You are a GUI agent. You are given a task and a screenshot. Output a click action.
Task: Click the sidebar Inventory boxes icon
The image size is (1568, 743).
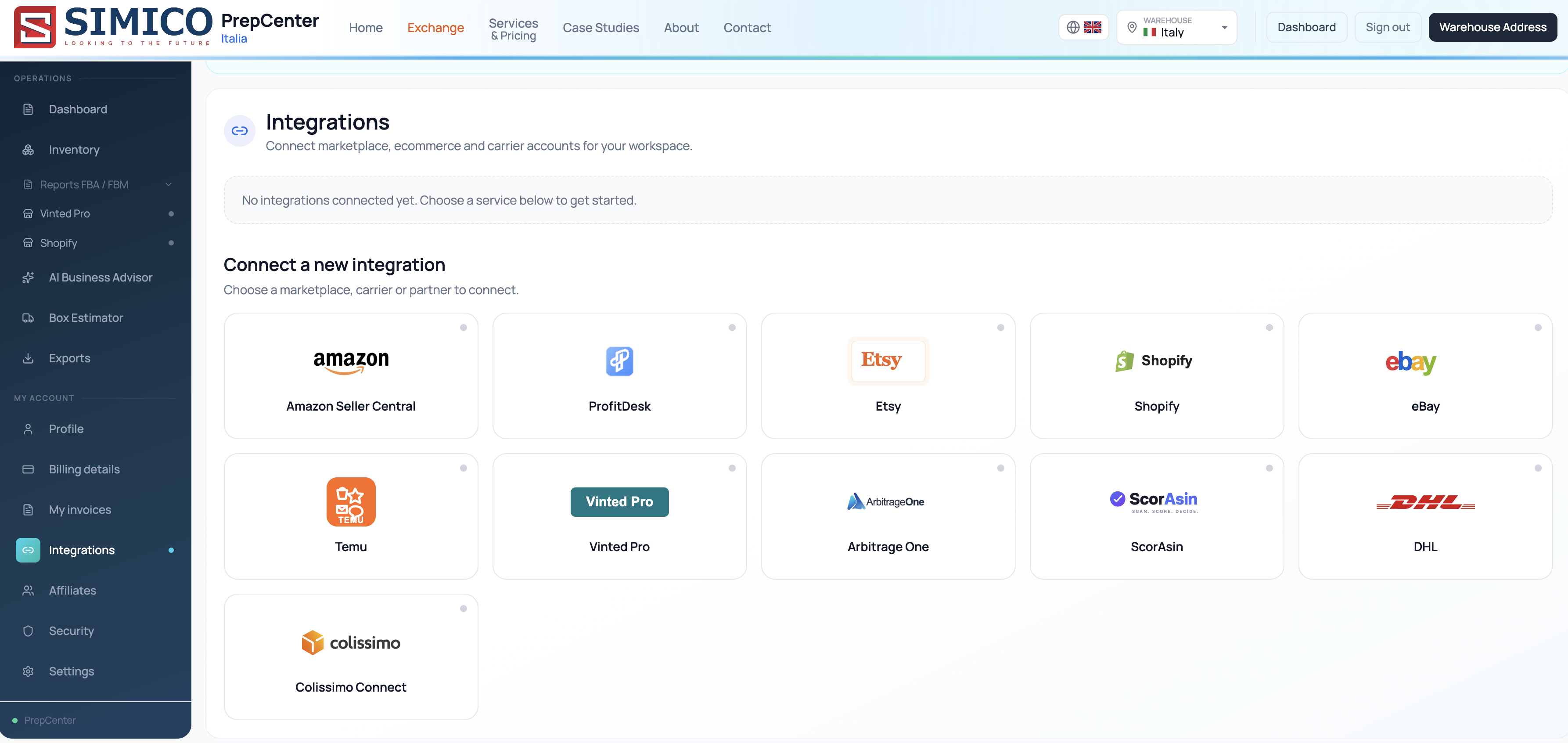(x=28, y=150)
